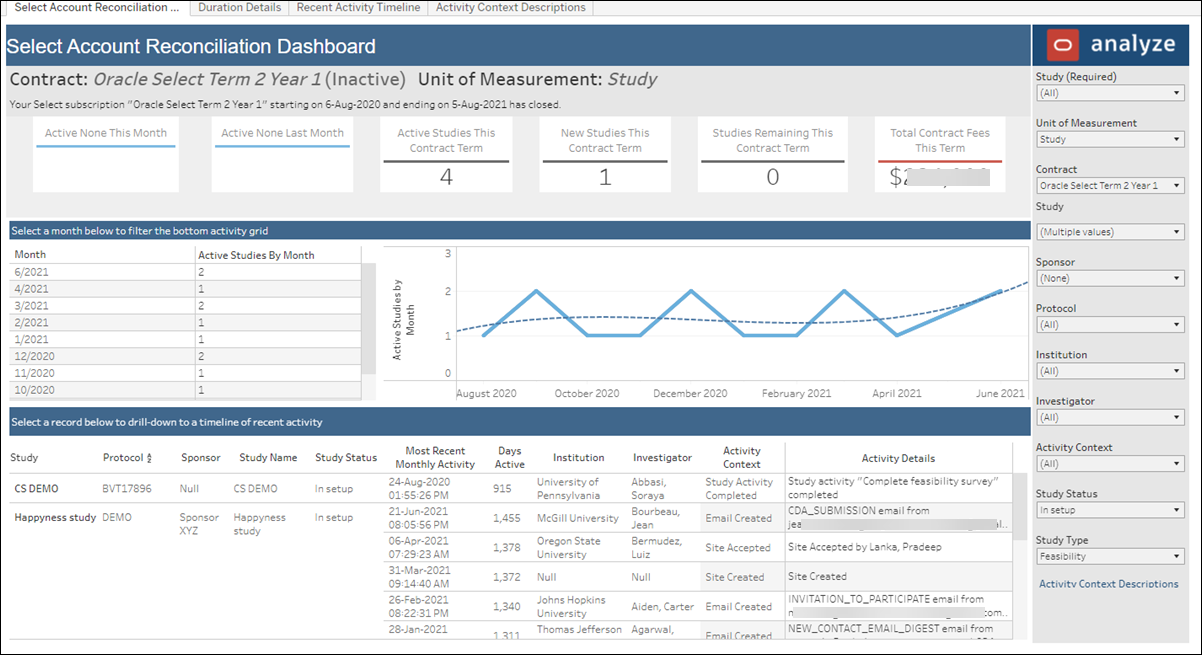Sort the Protocol column using its sort icon

click(149, 458)
